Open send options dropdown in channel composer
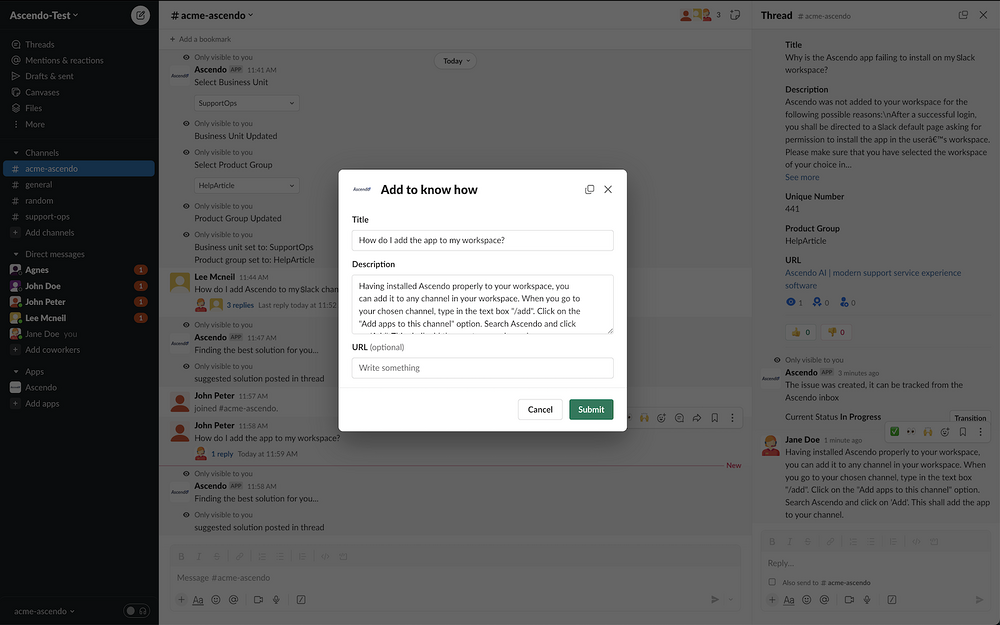The height and width of the screenshot is (625, 1000). [731, 599]
